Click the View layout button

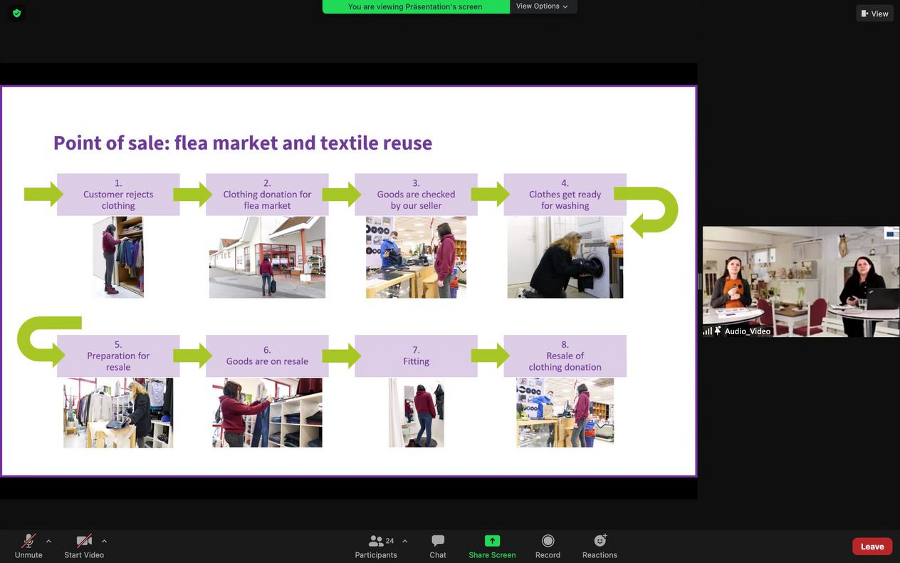point(874,13)
